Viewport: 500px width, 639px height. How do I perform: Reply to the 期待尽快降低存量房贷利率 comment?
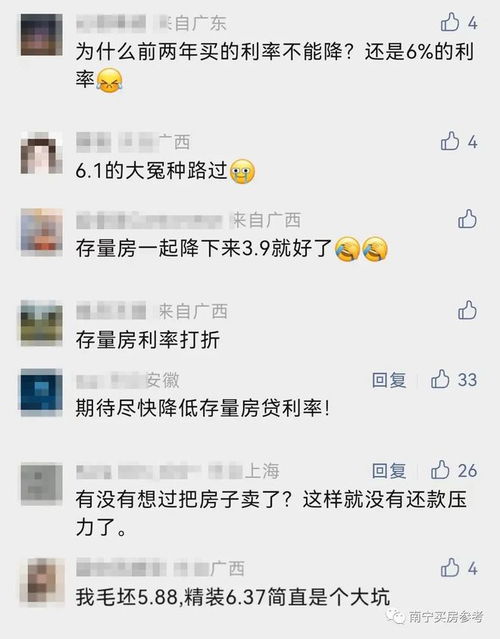click(x=389, y=380)
